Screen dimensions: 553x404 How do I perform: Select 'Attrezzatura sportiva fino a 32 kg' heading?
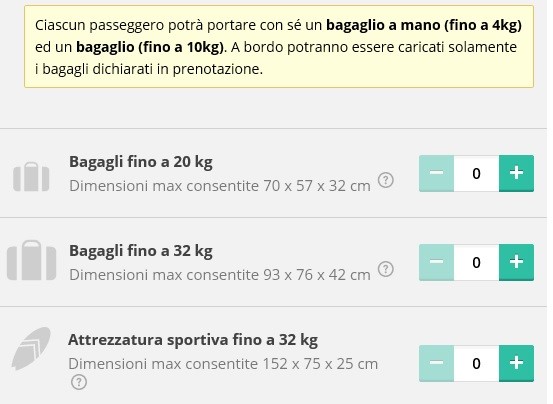[193, 340]
